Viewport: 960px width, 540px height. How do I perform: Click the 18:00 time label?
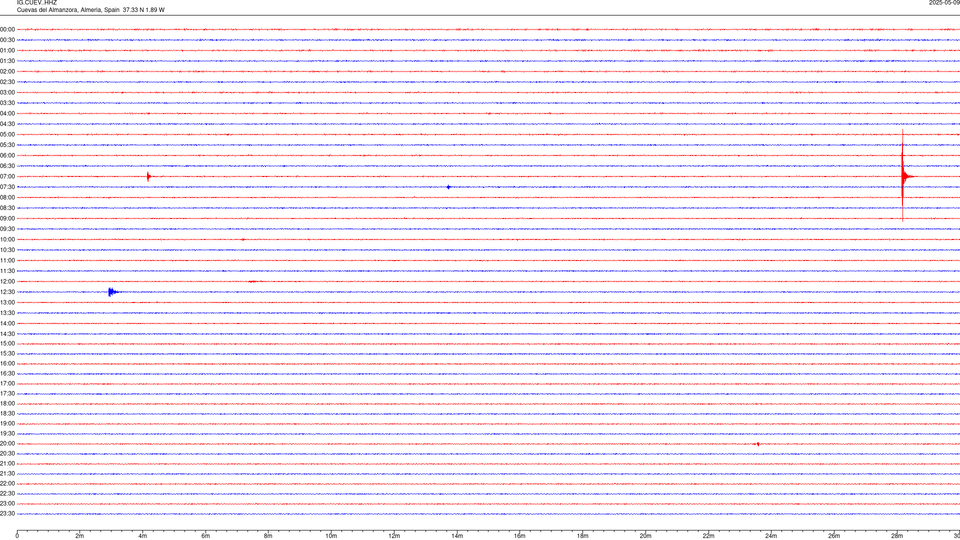(x=7, y=403)
